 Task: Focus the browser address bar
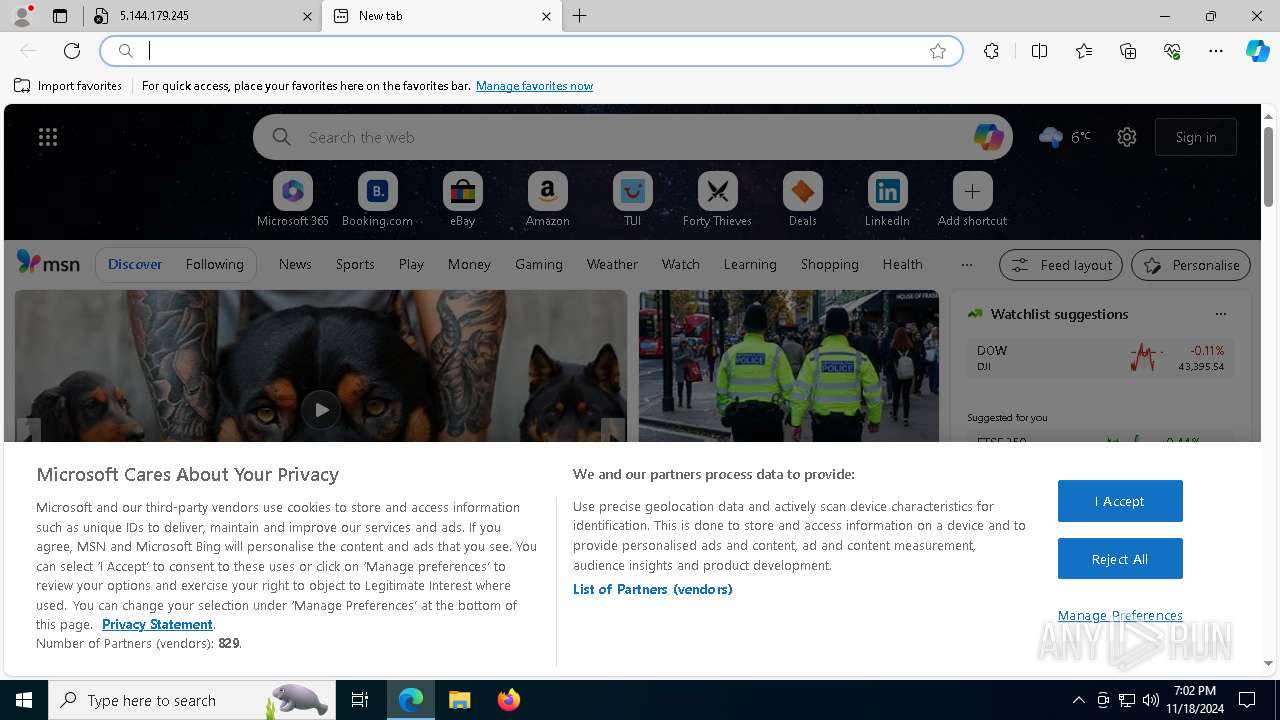[x=530, y=51]
